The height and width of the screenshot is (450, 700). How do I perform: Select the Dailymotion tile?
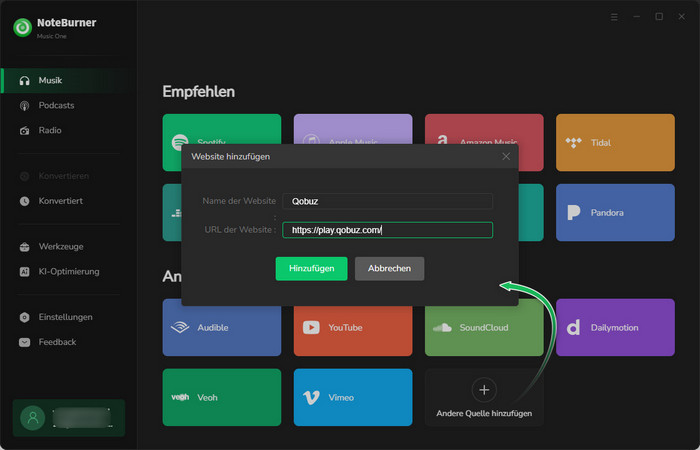point(615,327)
